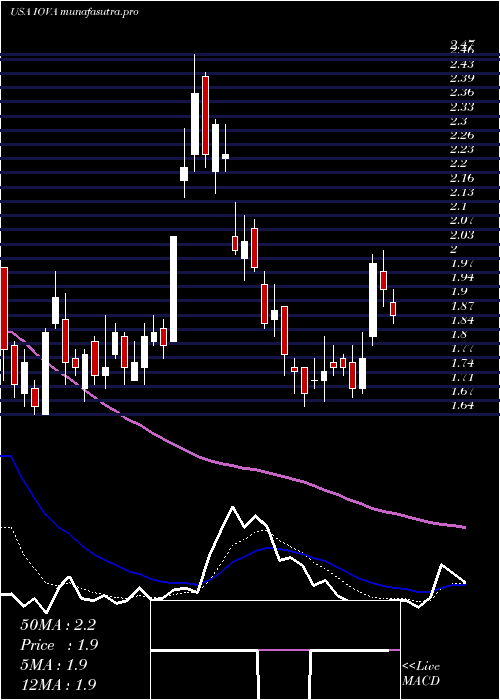
Task: Select the 2.36 price level label
Action: coord(462,93)
